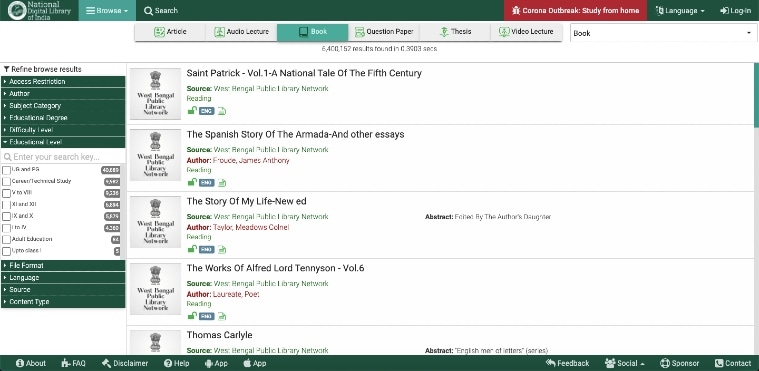
Task: Expand the File Format filter
Action: (63, 265)
